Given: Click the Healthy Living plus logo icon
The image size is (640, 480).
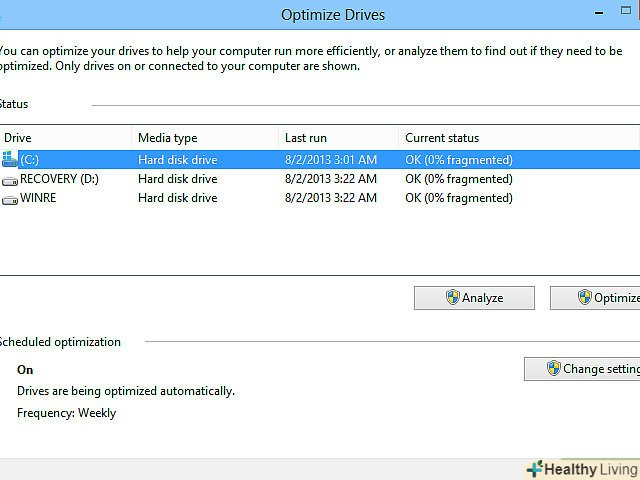Looking at the screenshot, I should 534,468.
